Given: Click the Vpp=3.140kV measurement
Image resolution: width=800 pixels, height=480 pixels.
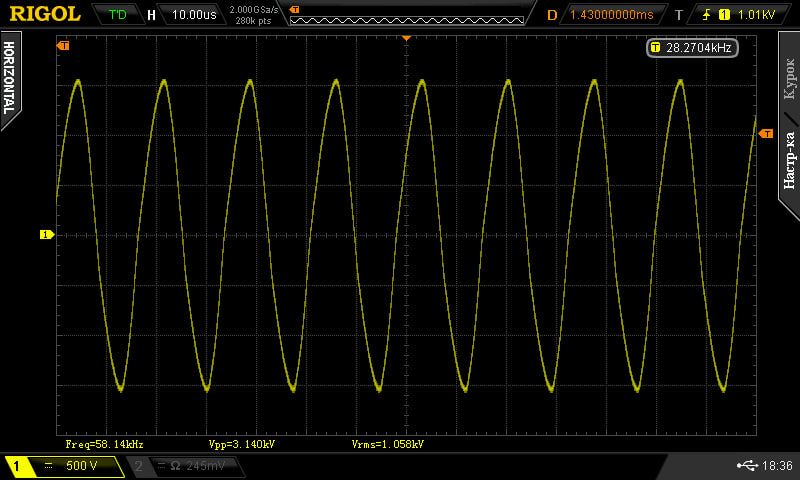Looking at the screenshot, I should (x=241, y=444).
